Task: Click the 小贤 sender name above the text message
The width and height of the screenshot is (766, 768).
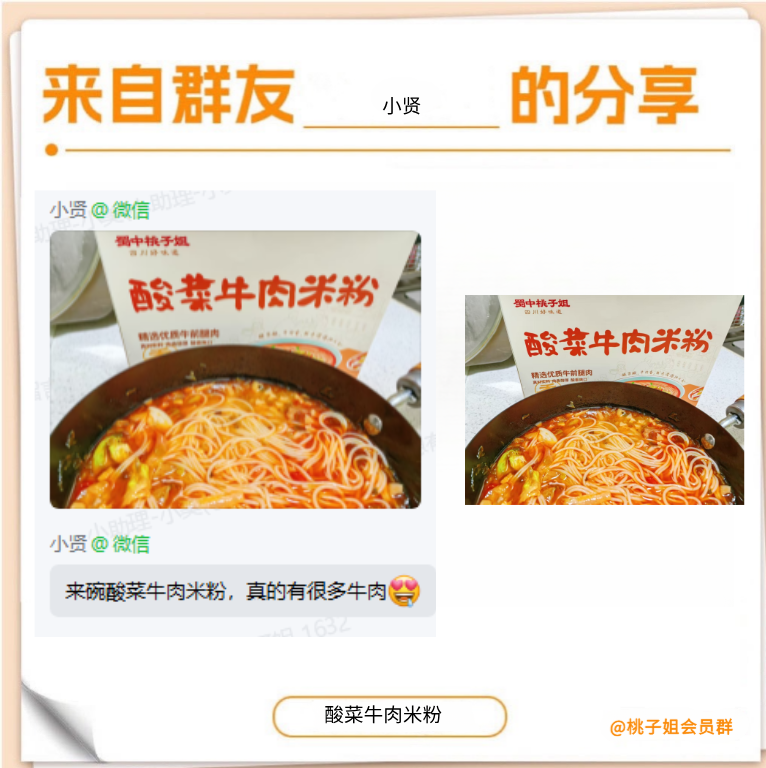Action: (69, 544)
